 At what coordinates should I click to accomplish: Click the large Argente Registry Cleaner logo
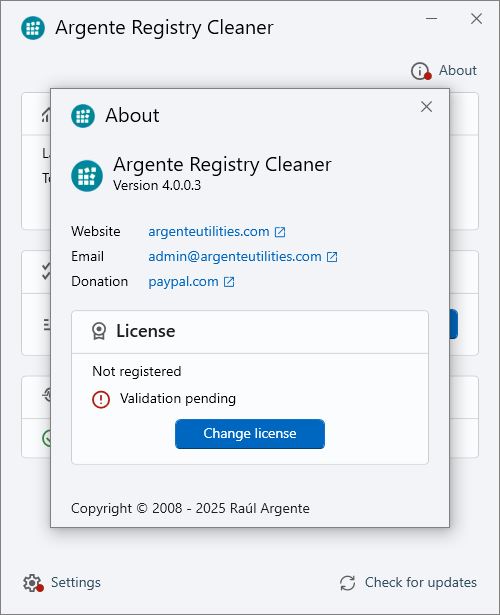(x=87, y=176)
